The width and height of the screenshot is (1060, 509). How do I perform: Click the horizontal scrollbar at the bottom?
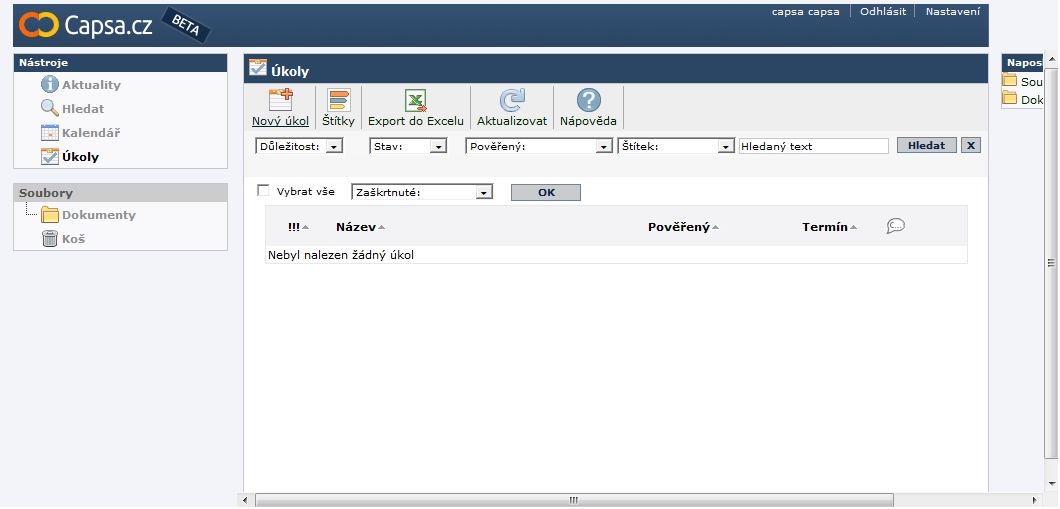click(573, 500)
